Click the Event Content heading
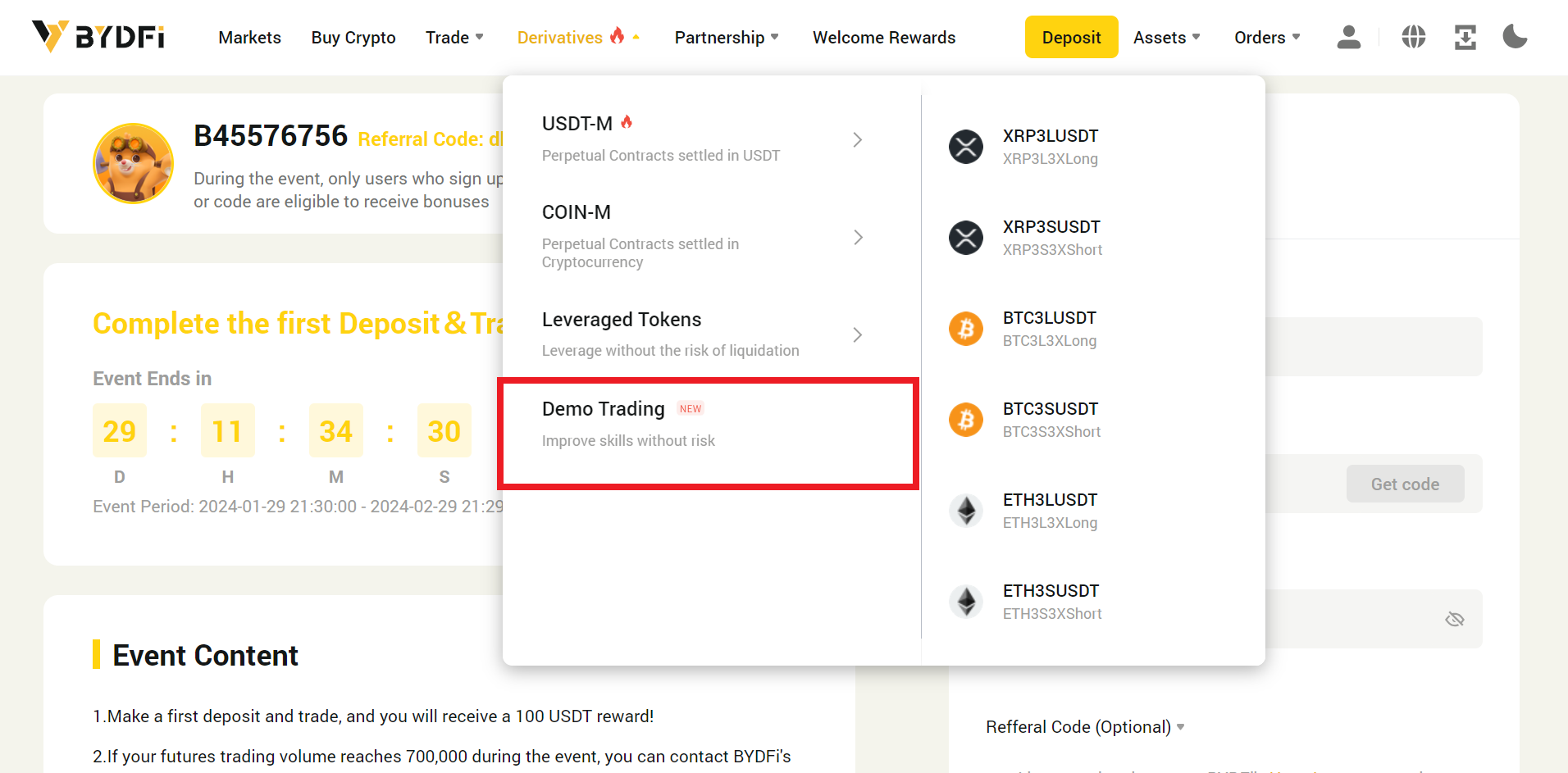This screenshot has width=1568, height=773. pos(205,656)
